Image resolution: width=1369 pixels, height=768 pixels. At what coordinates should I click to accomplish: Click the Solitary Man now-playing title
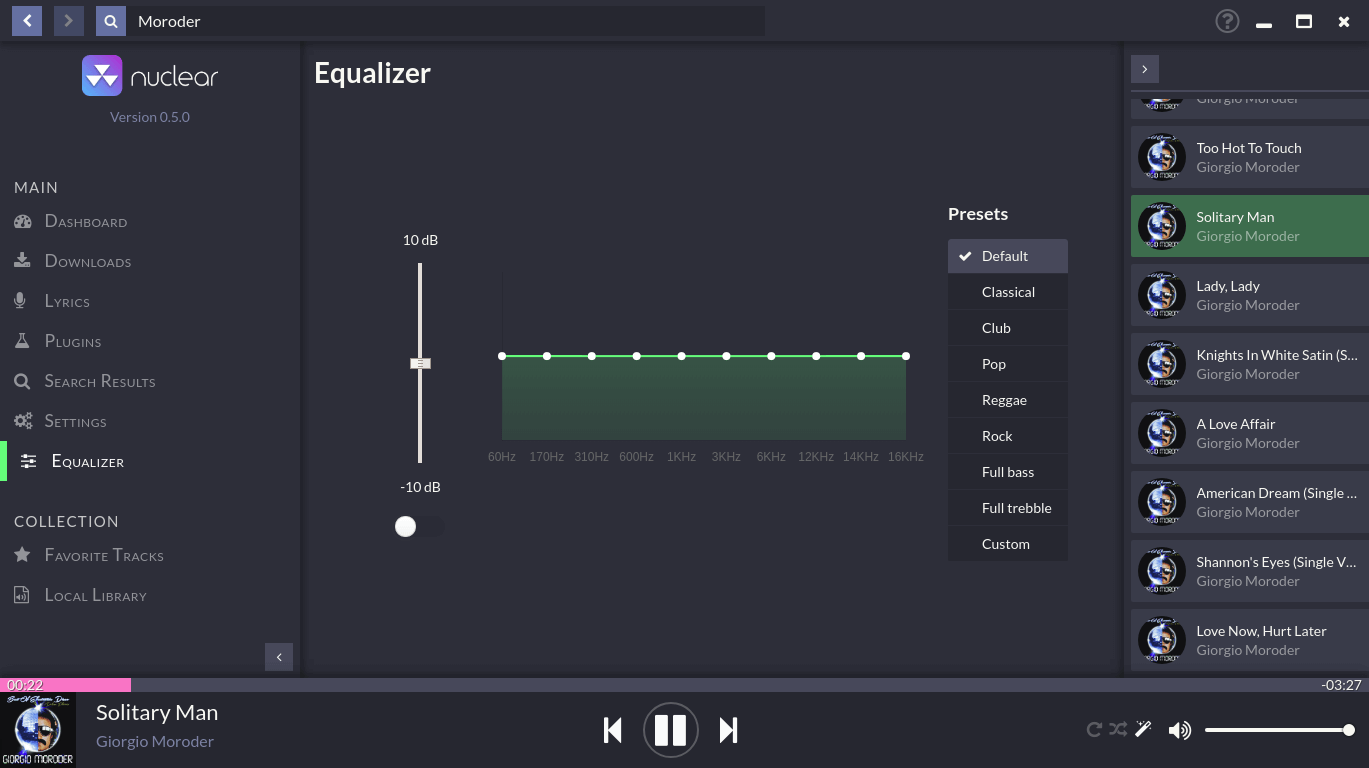click(x=157, y=713)
